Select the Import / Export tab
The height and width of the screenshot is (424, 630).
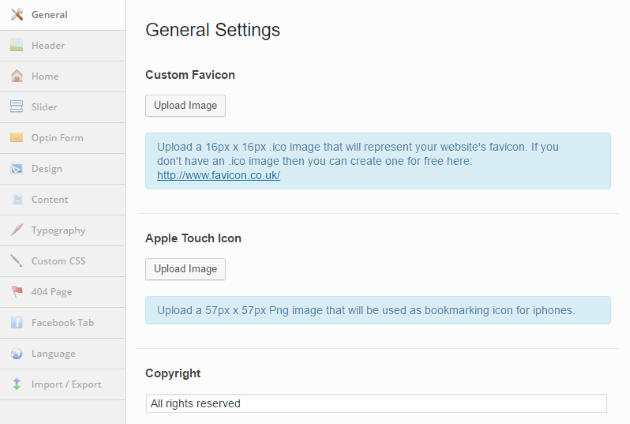(x=63, y=384)
